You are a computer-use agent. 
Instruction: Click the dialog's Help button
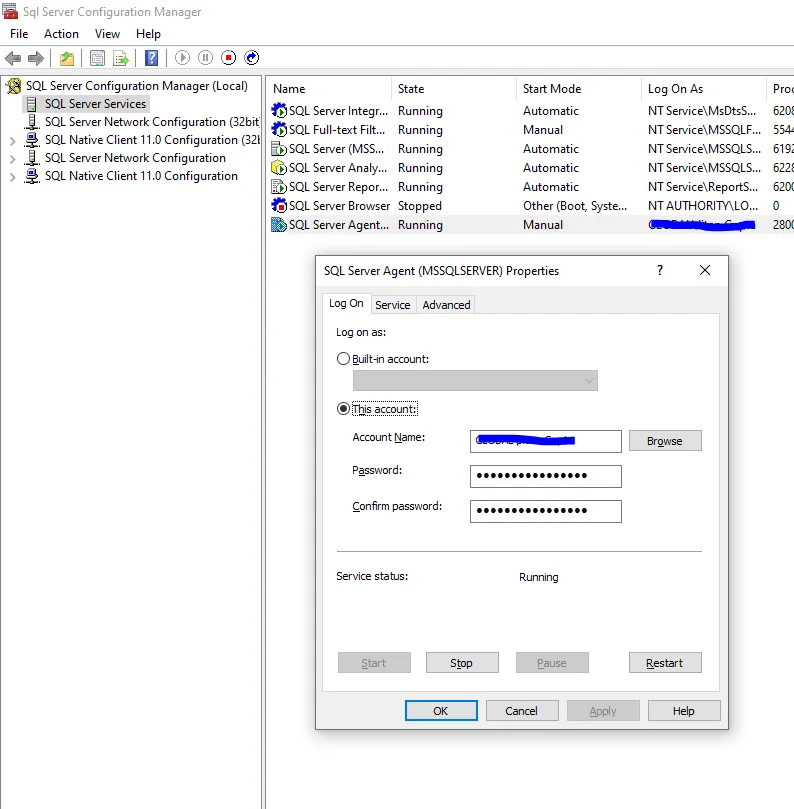click(684, 711)
